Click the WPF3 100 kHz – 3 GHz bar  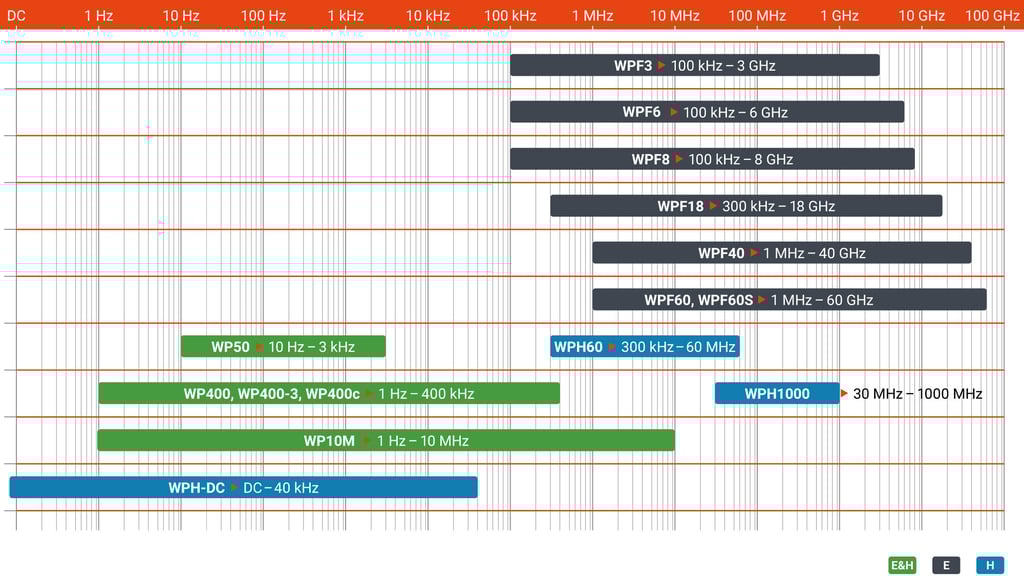point(695,65)
